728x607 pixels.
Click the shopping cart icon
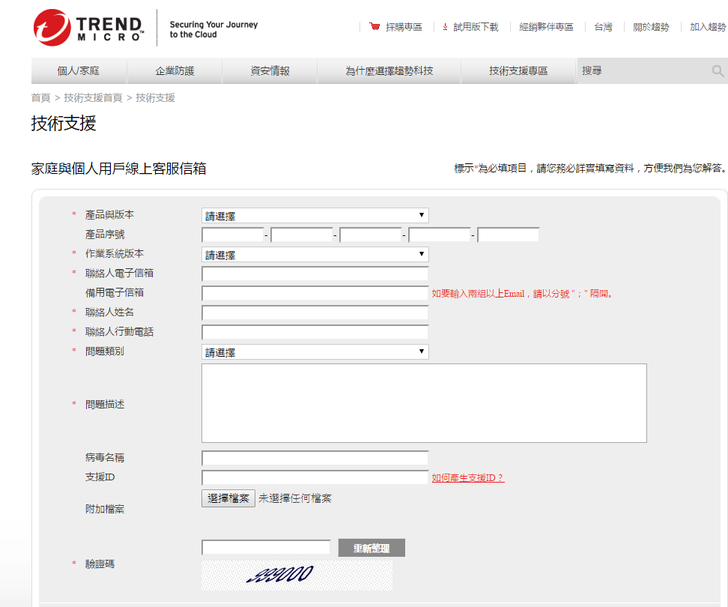click(374, 26)
